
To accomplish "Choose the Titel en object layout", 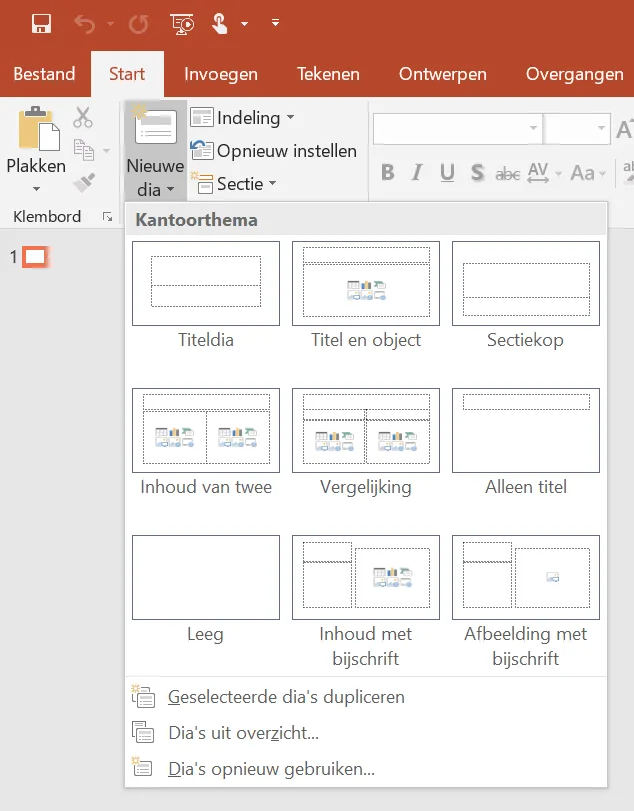I will (366, 295).
